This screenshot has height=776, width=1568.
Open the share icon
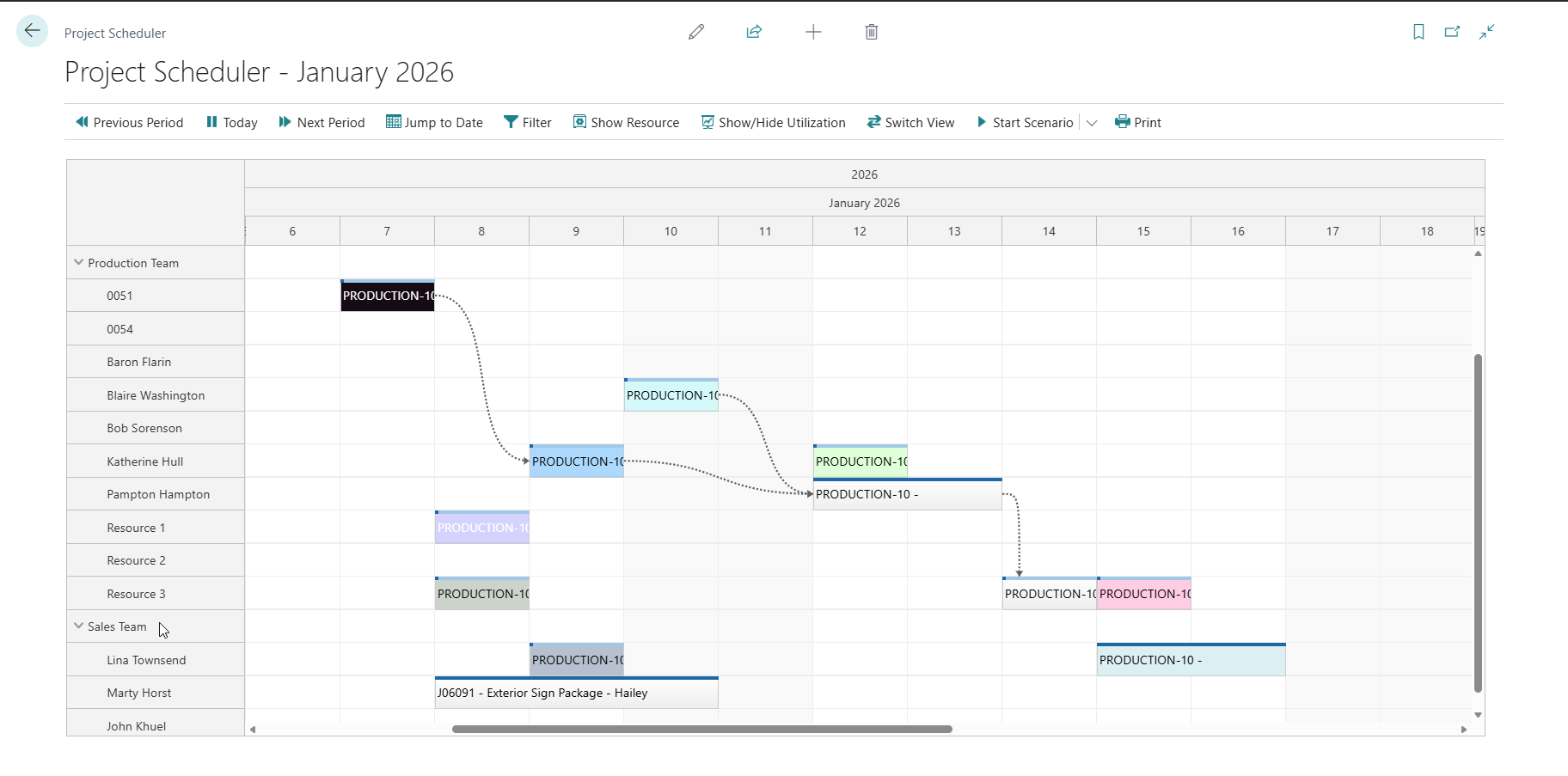click(754, 32)
